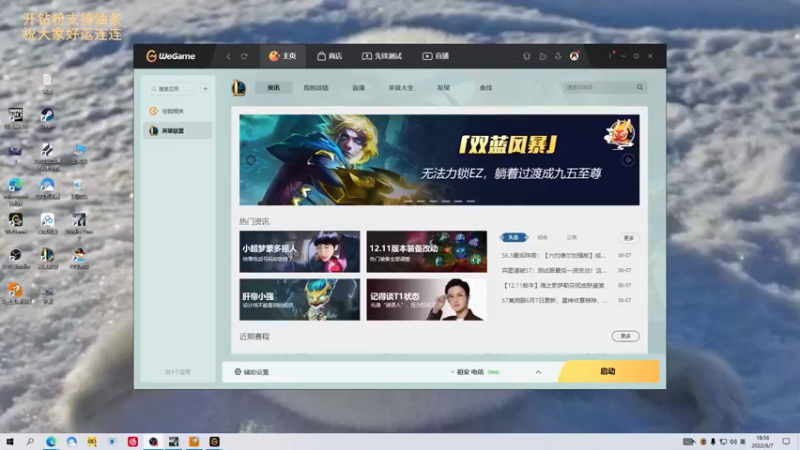Click 更多 button beside news filters

coord(629,238)
